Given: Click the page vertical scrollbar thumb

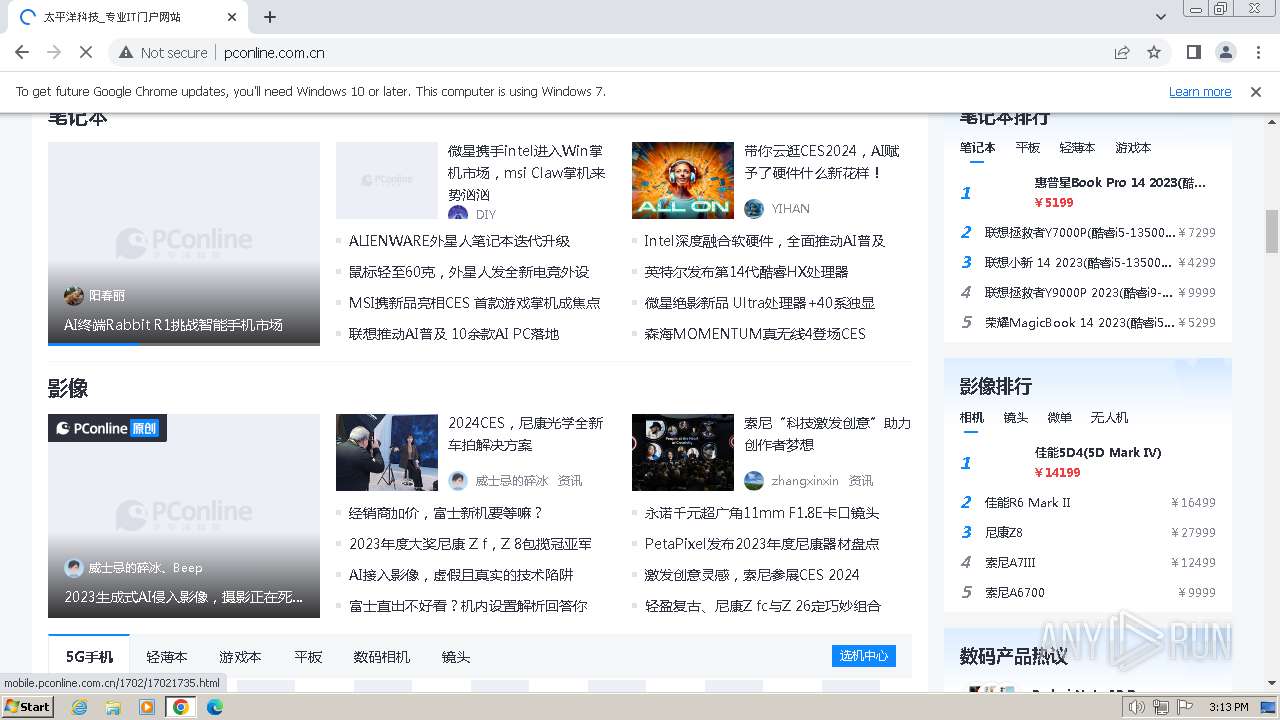Looking at the screenshot, I should [x=1271, y=231].
